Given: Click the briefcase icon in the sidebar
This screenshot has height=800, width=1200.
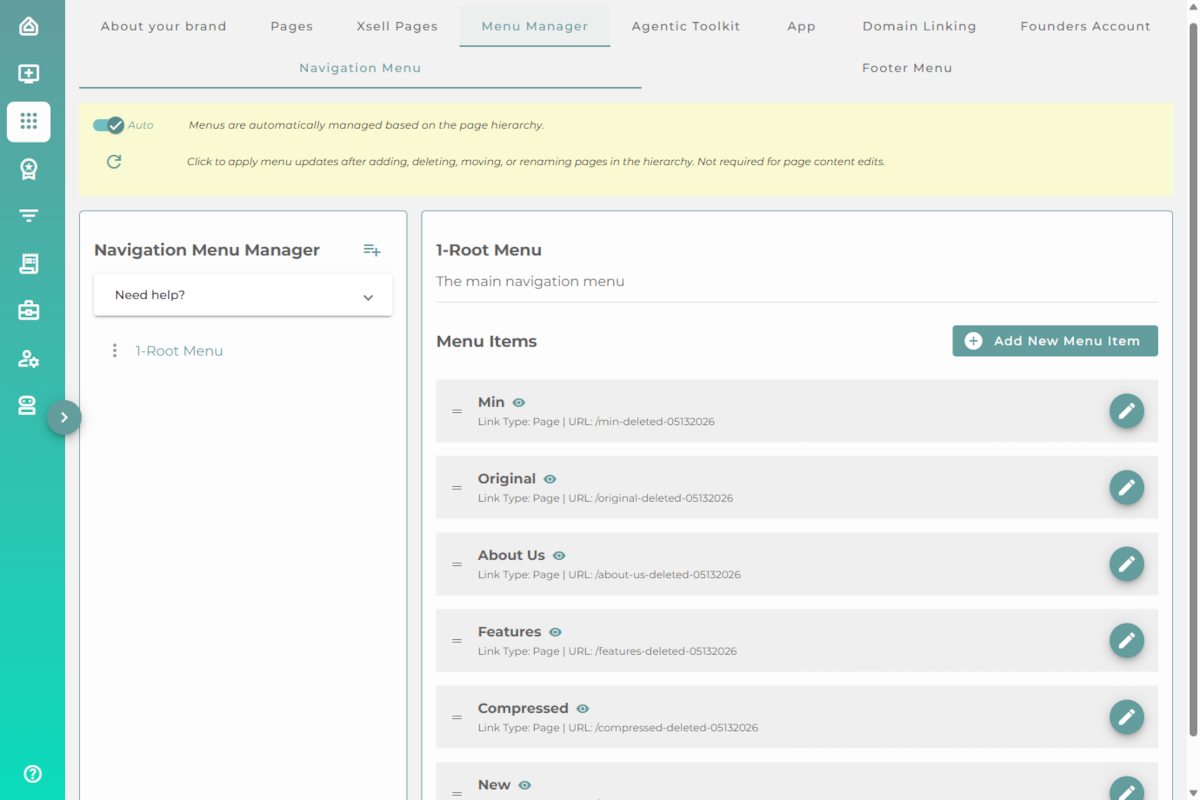Looking at the screenshot, I should coord(29,311).
